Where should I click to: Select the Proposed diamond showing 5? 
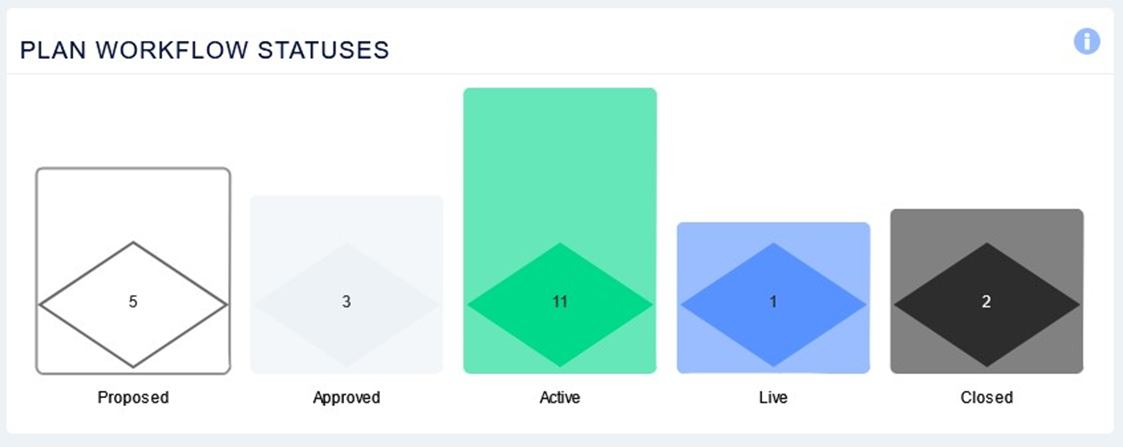[133, 304]
